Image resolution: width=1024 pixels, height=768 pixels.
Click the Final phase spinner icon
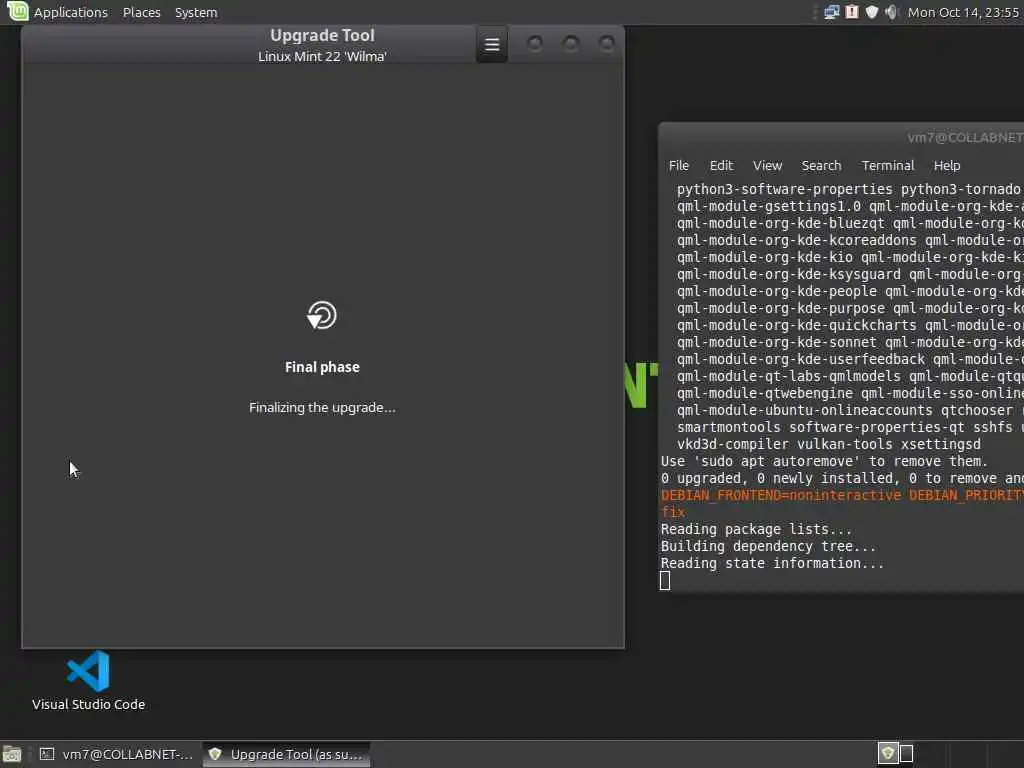point(322,315)
